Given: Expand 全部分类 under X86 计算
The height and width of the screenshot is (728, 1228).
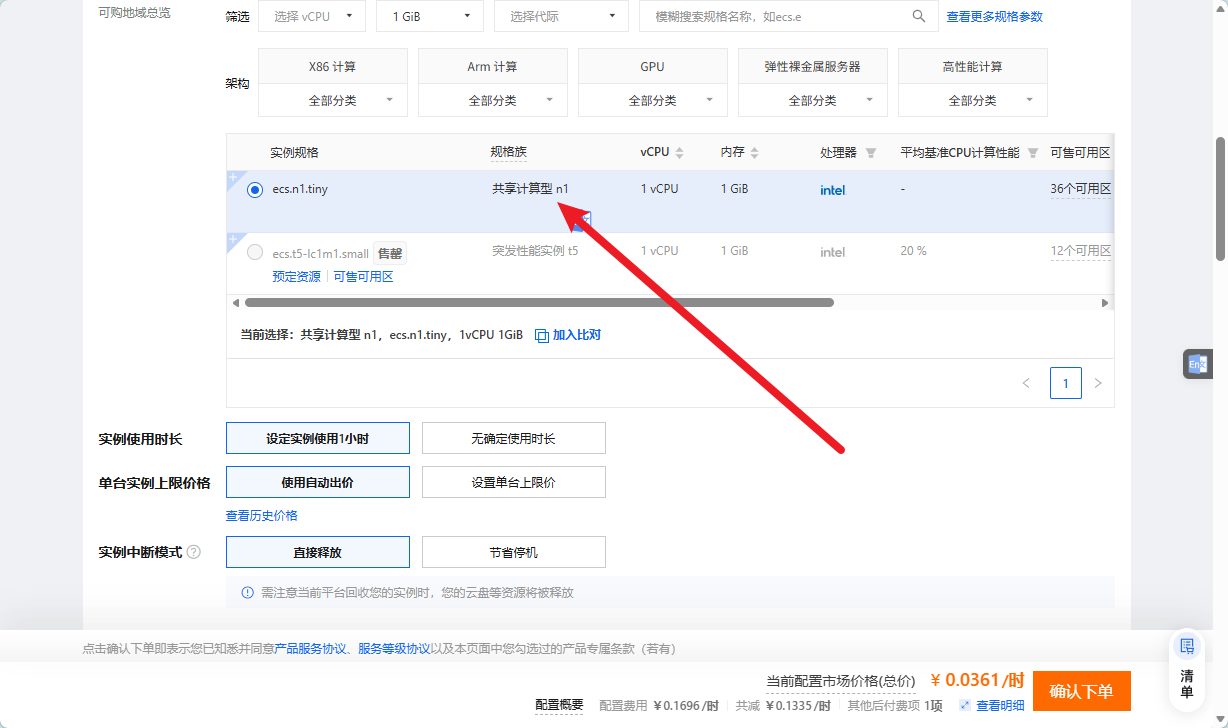Looking at the screenshot, I should (333, 100).
